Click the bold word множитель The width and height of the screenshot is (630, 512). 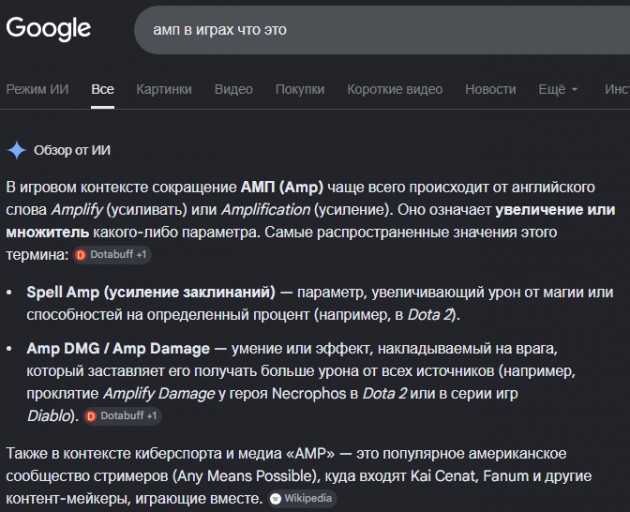(x=47, y=232)
